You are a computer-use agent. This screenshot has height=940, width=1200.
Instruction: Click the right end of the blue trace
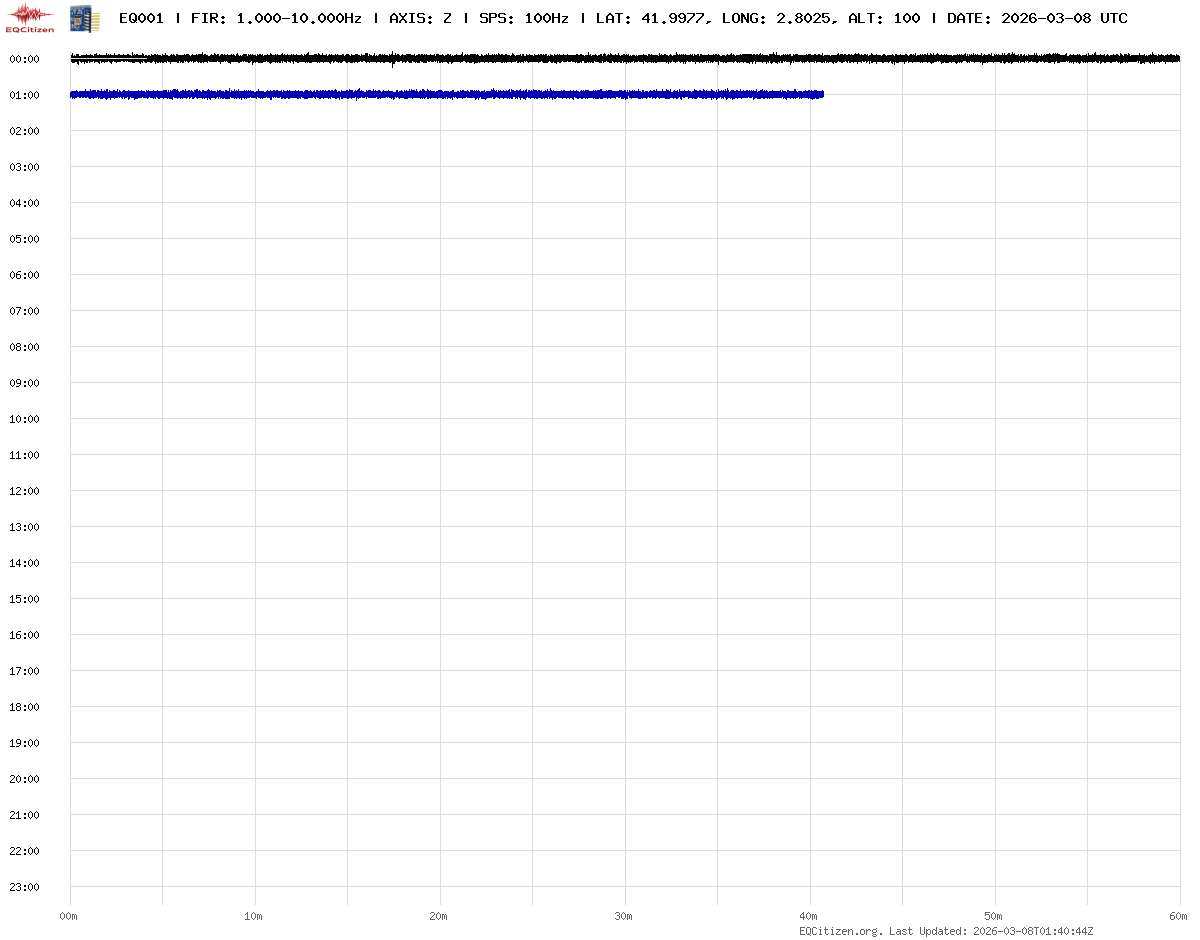point(821,94)
